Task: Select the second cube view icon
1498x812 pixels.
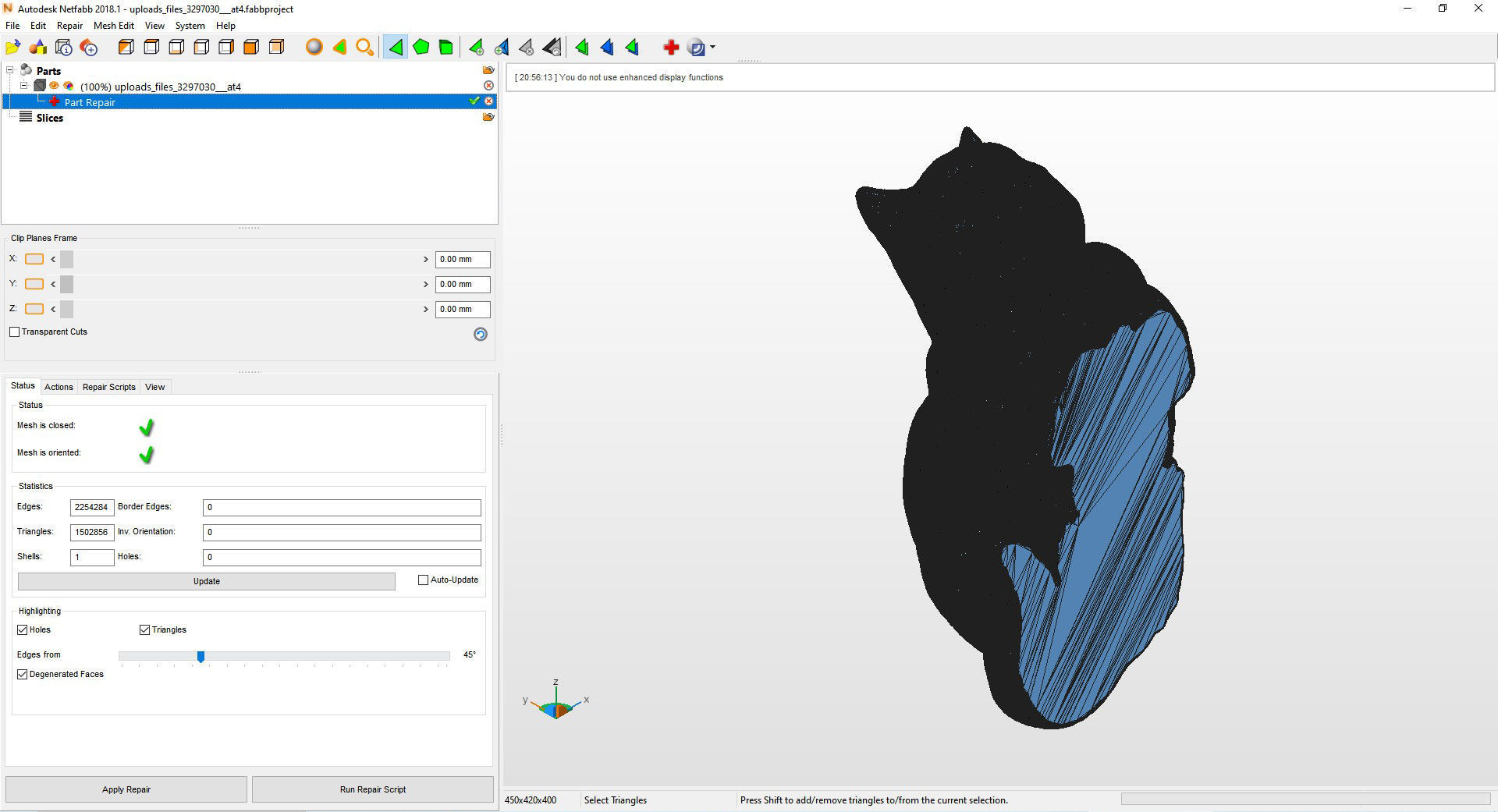Action: (151, 48)
